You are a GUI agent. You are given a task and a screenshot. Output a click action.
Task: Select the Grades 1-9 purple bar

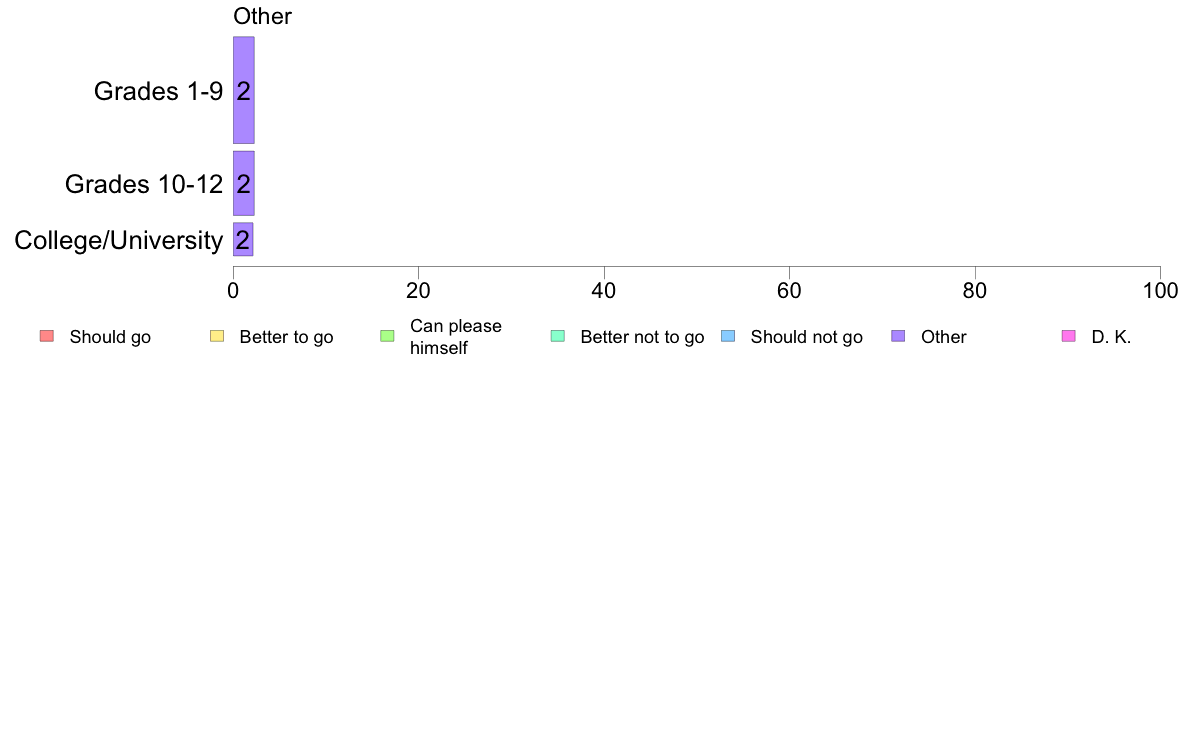click(x=243, y=90)
